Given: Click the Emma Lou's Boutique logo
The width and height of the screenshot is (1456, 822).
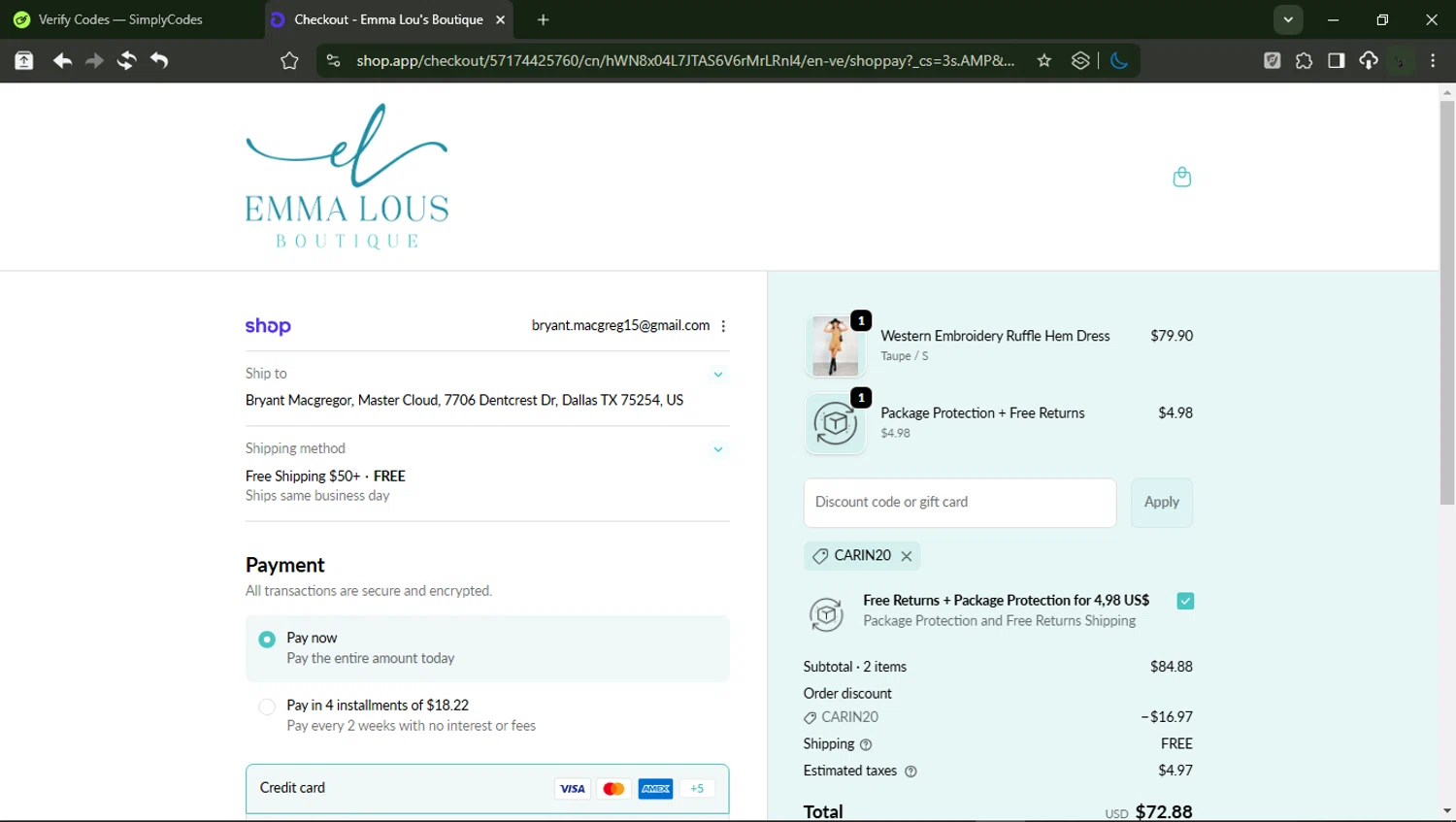Looking at the screenshot, I should tap(347, 177).
